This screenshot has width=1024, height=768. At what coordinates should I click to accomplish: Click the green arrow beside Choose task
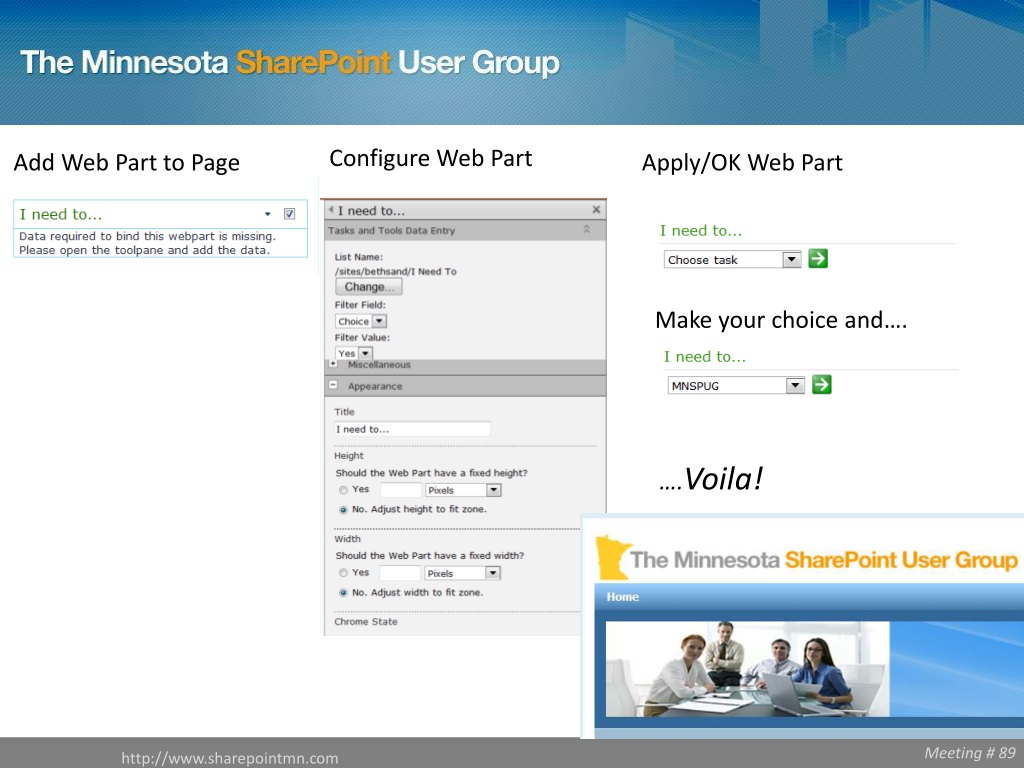pos(818,259)
